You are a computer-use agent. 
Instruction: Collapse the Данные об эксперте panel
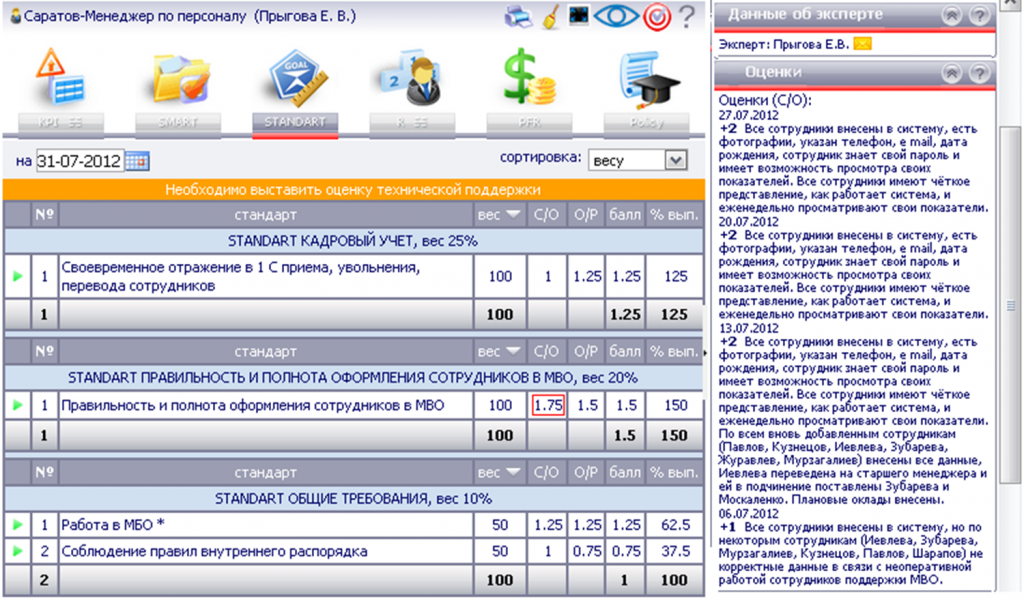click(x=952, y=15)
